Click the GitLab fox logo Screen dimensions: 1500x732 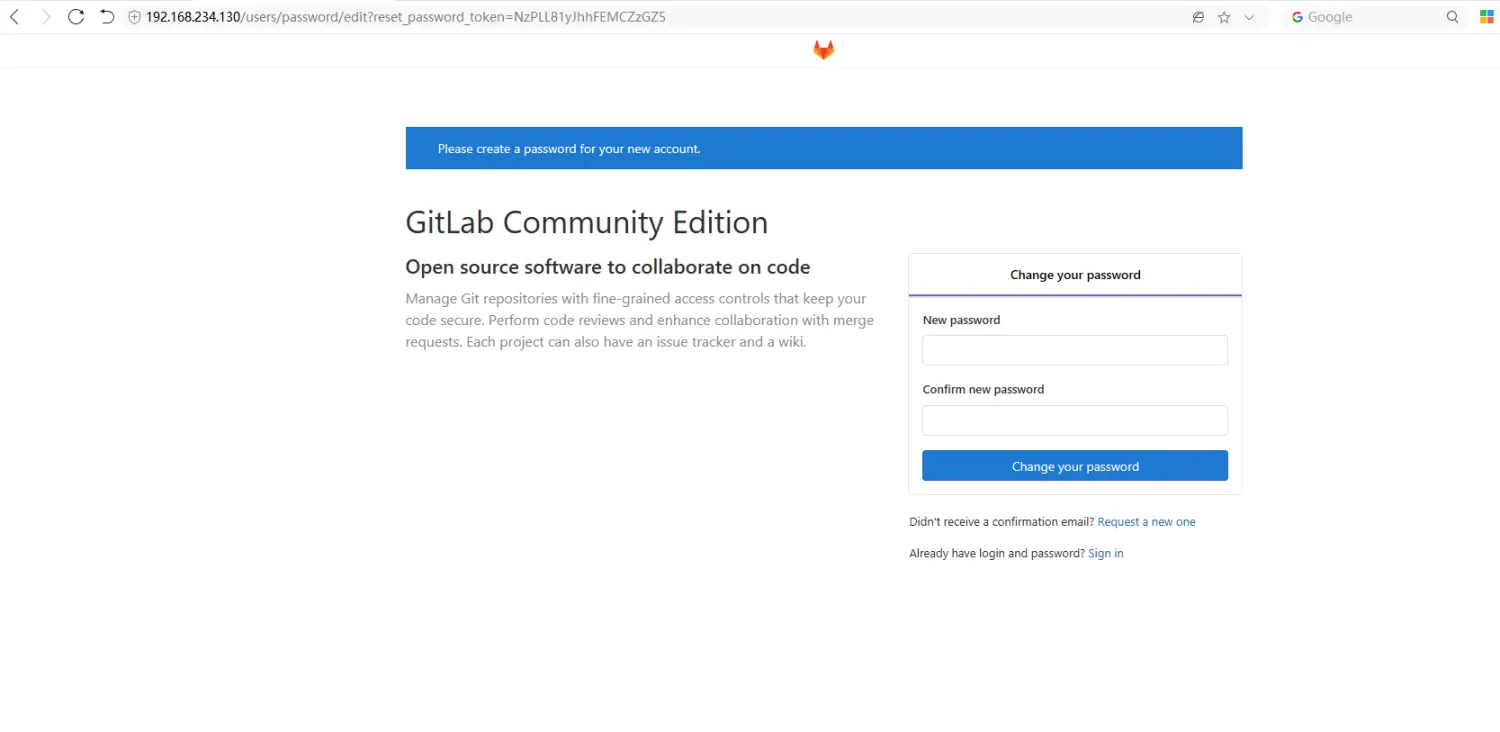click(x=823, y=49)
